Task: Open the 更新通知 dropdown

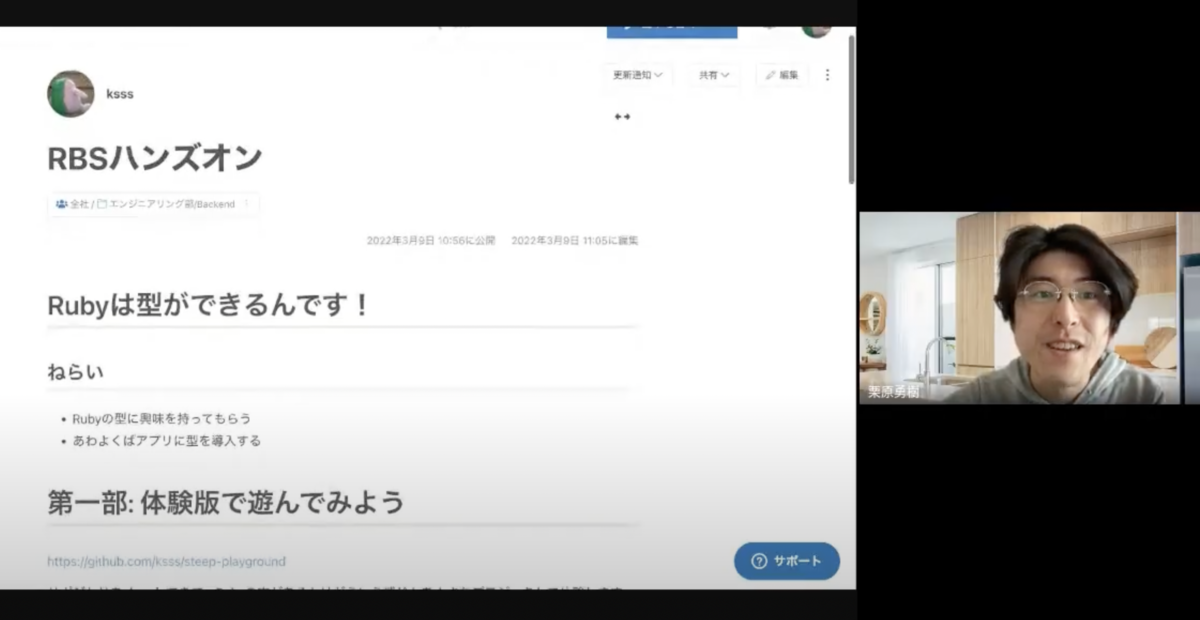Action: (x=638, y=75)
